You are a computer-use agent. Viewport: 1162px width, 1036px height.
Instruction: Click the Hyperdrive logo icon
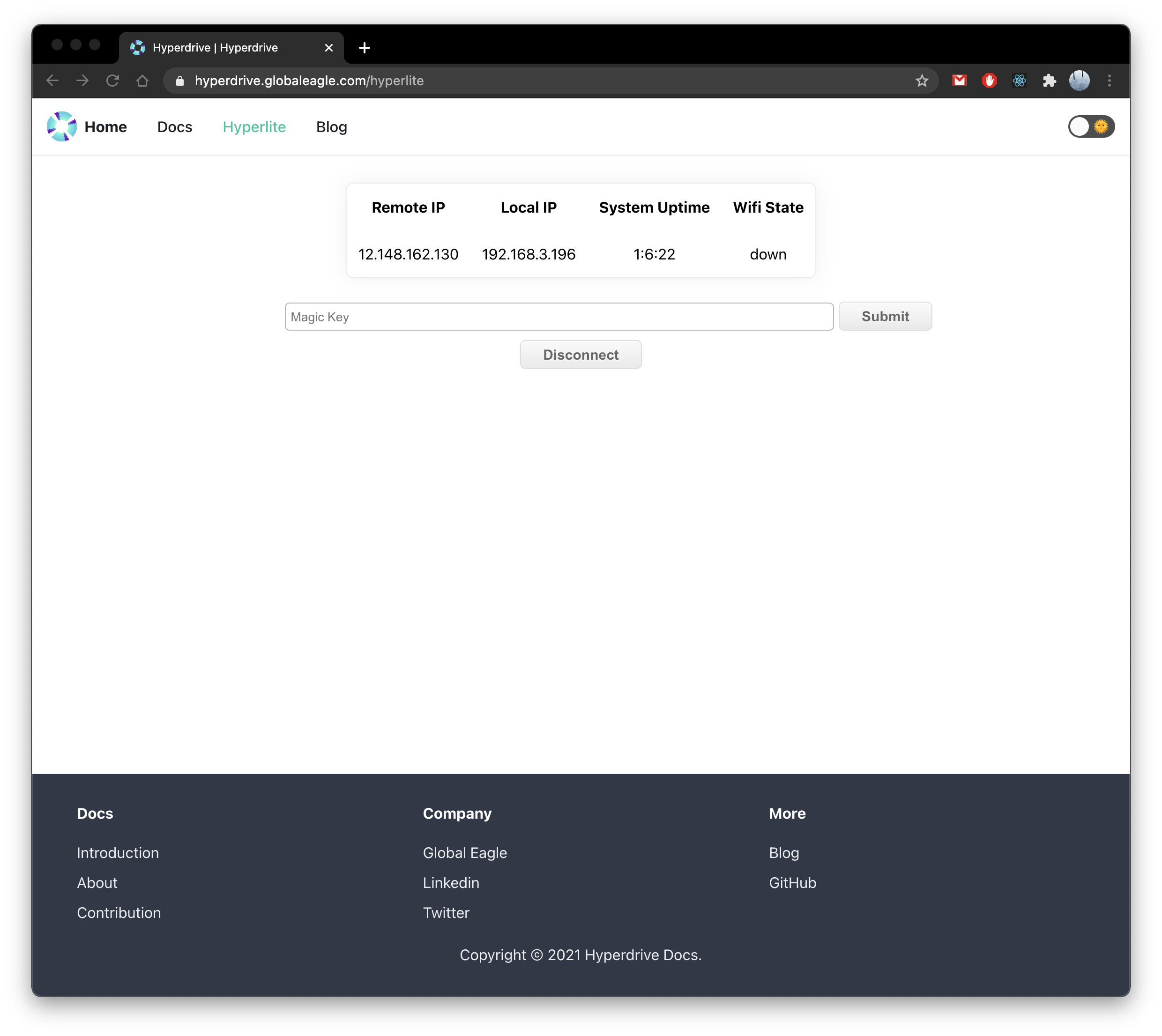(61, 126)
